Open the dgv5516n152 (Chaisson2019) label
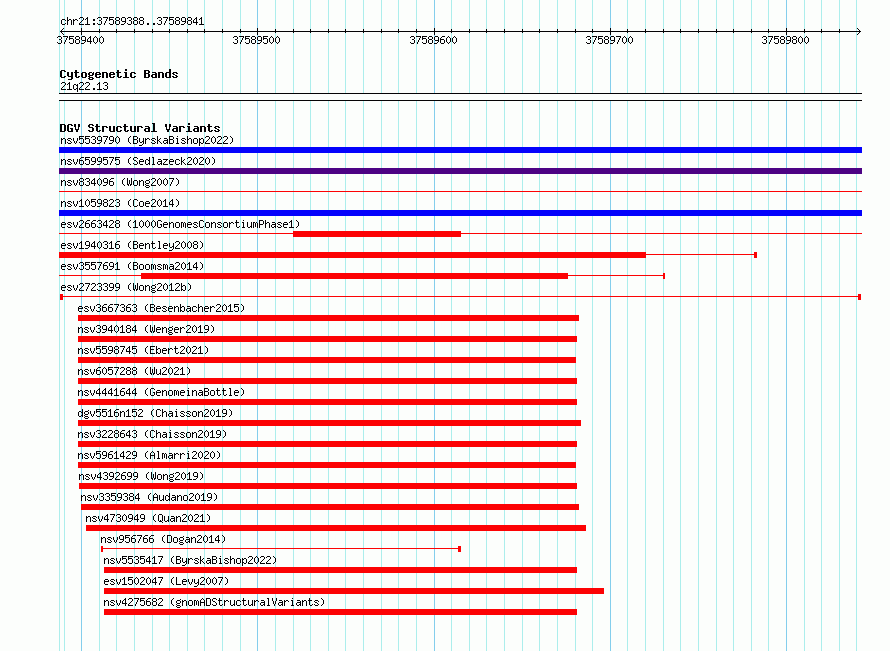 [155, 413]
